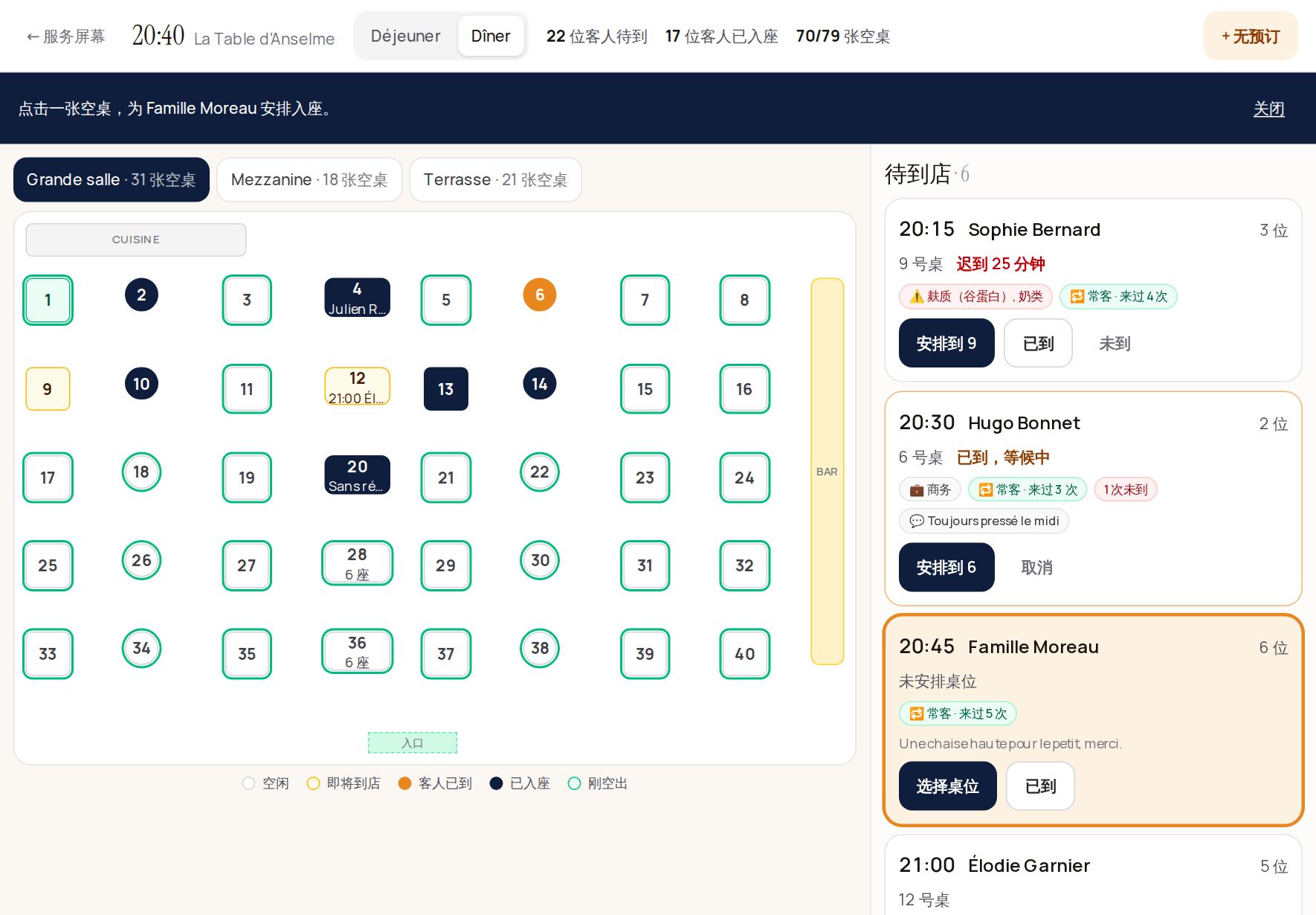Open the Terrasse tab
The width and height of the screenshot is (1316, 915).
click(x=495, y=179)
